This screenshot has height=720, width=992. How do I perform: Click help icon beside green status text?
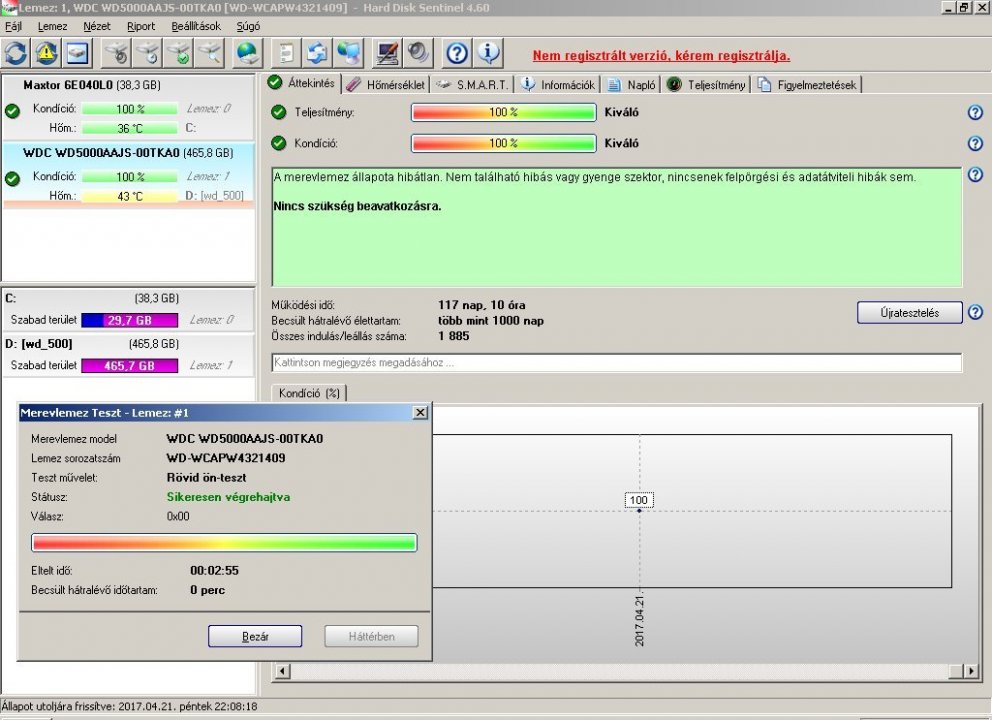[976, 175]
